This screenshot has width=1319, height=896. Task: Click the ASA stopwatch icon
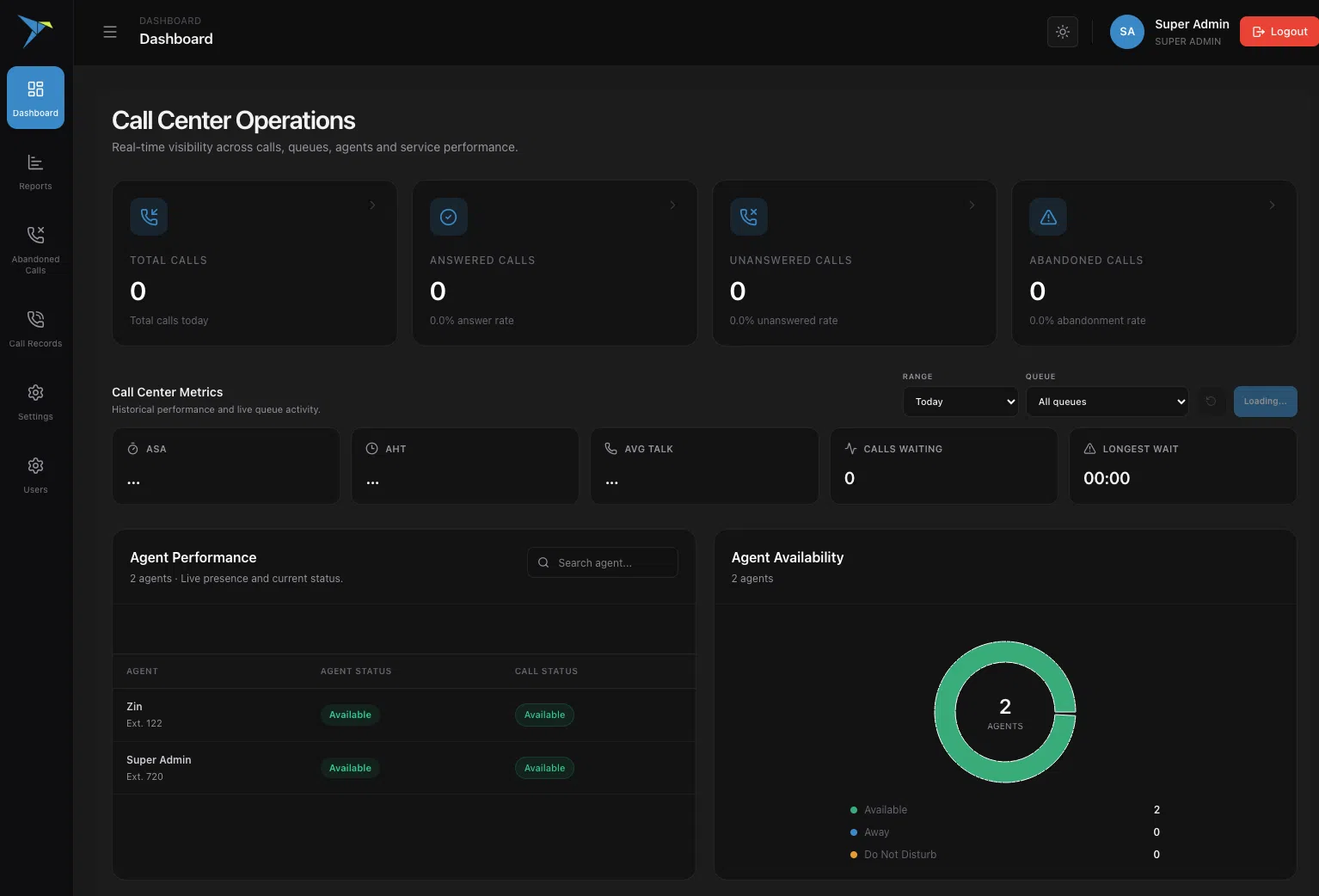point(133,449)
